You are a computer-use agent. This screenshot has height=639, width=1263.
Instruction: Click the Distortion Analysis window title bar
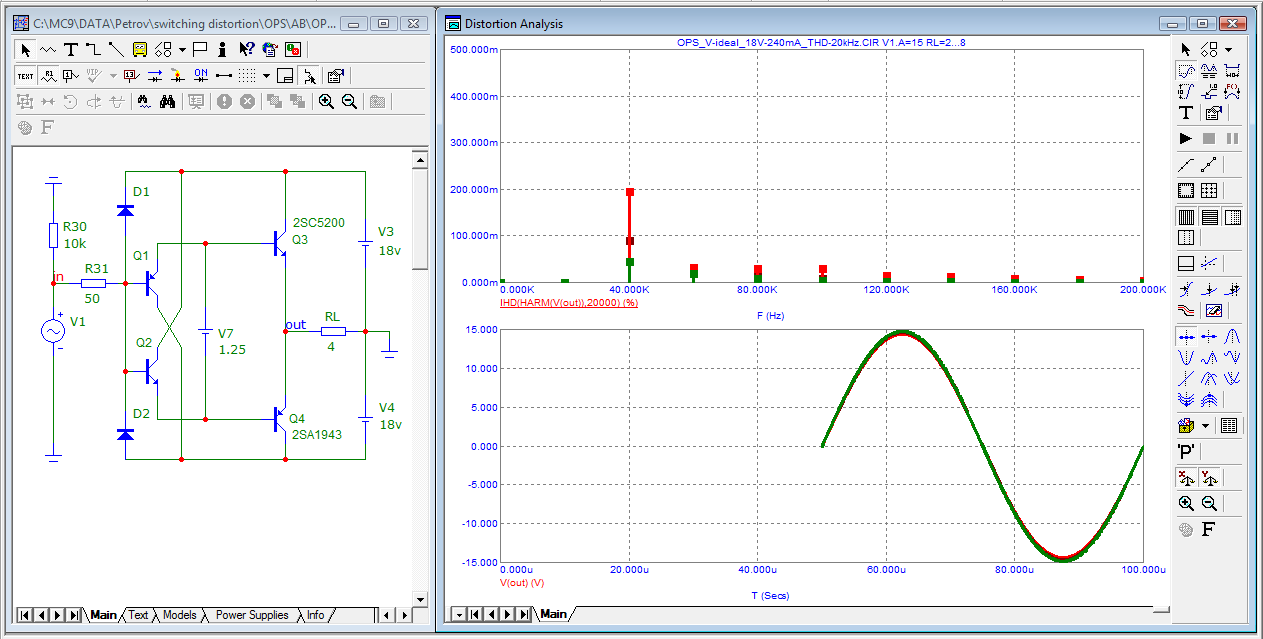(800, 23)
